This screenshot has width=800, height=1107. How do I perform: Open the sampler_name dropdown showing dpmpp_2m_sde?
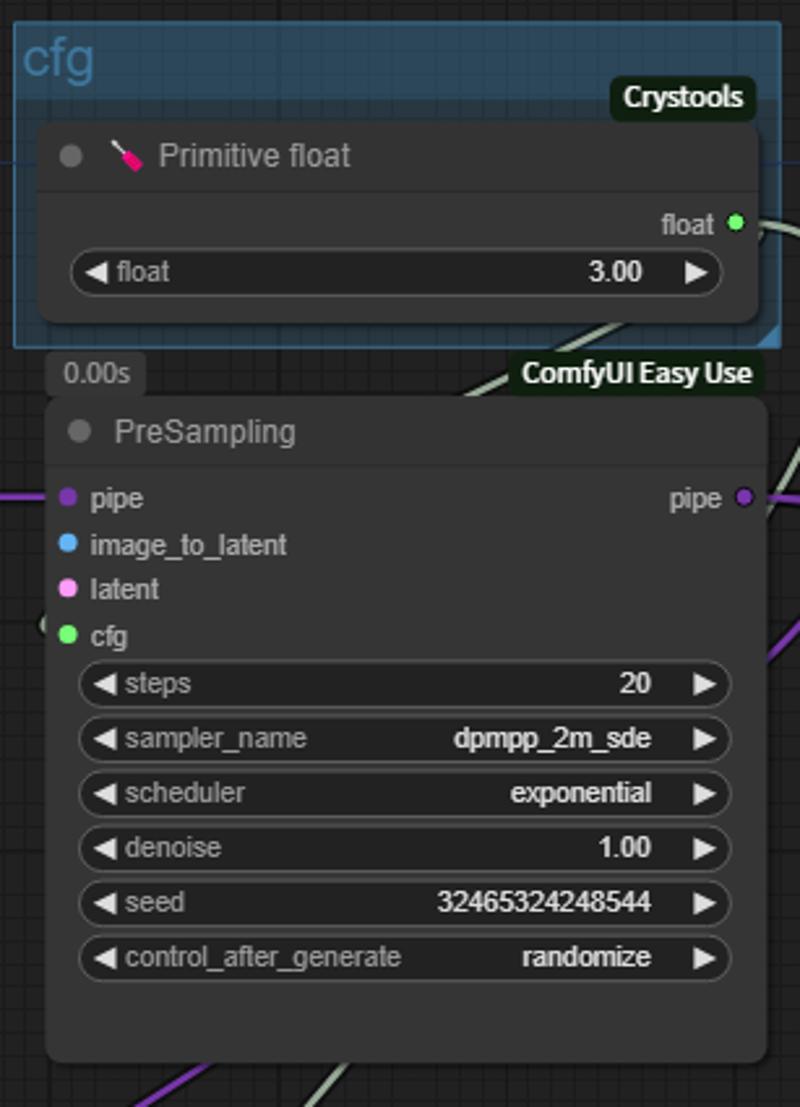[404, 739]
